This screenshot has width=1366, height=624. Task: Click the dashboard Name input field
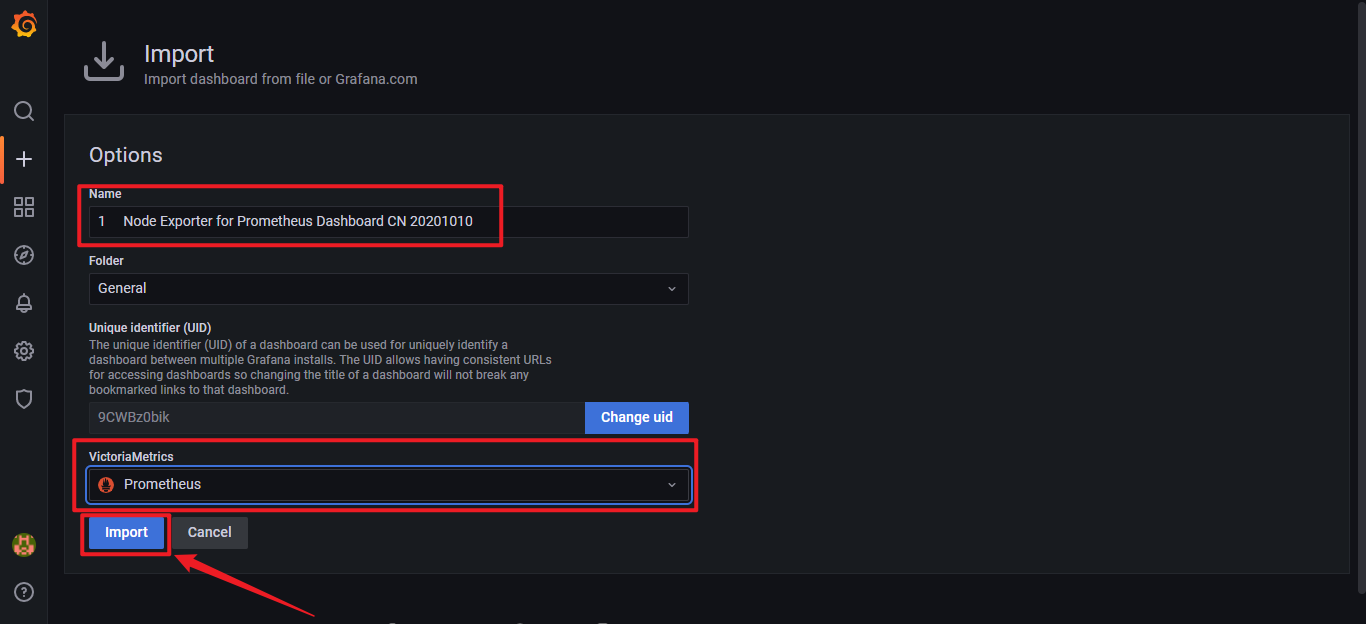[x=389, y=221]
